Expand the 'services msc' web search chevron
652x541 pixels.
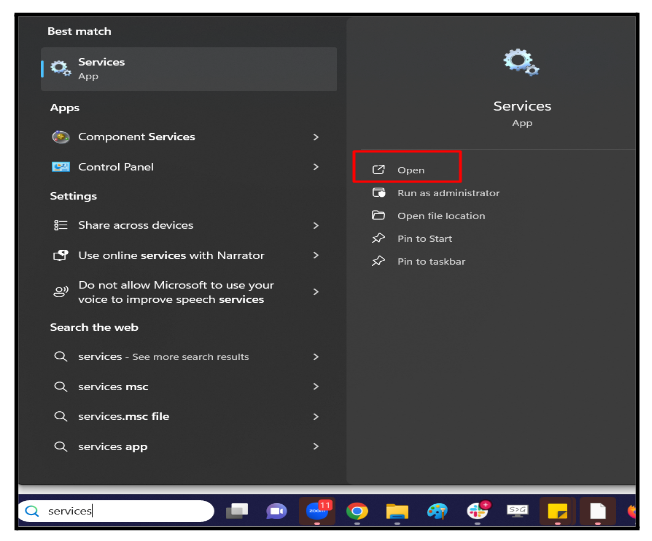coord(316,387)
